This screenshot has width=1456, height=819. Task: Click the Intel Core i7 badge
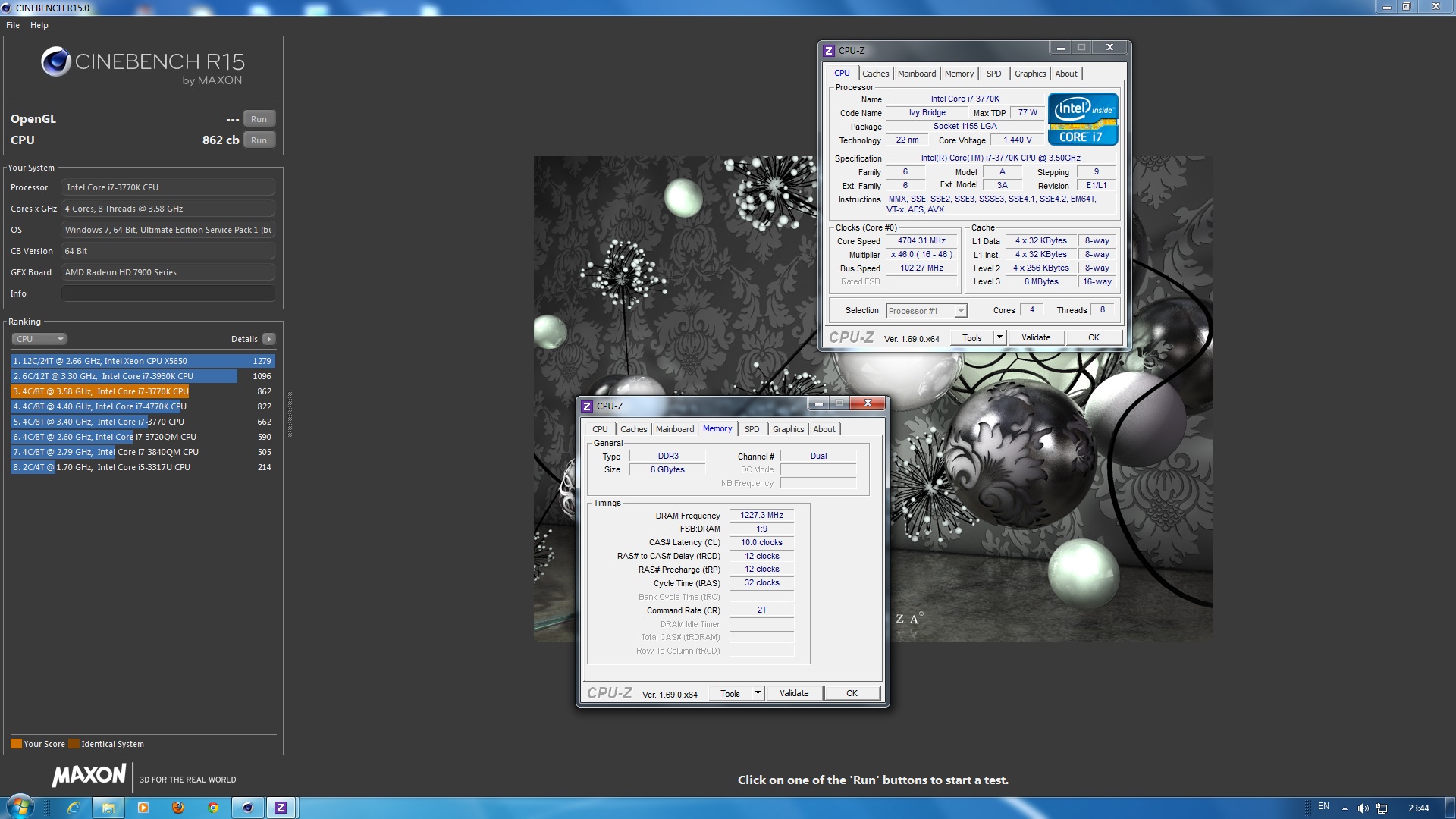[x=1083, y=119]
